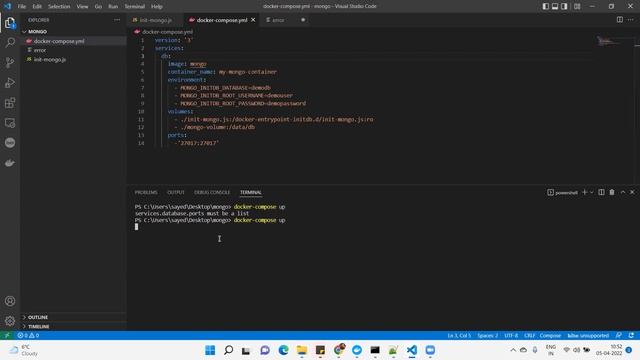Open Windows taskbar search

tap(229, 350)
